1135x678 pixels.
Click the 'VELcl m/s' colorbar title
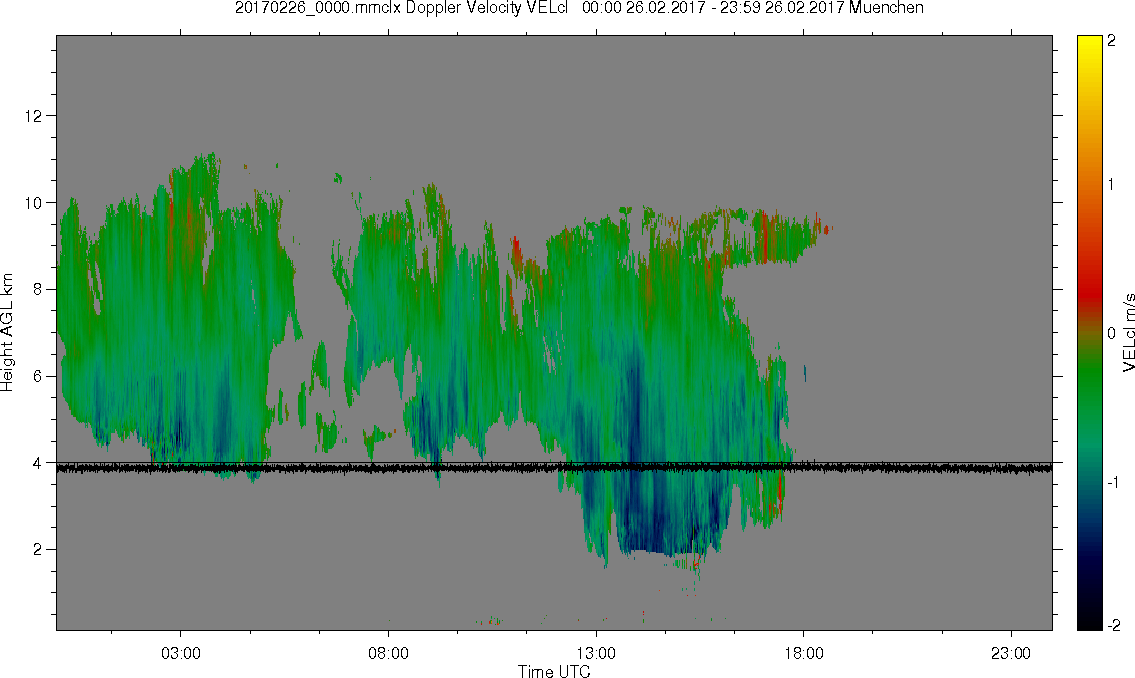[x=1128, y=333]
